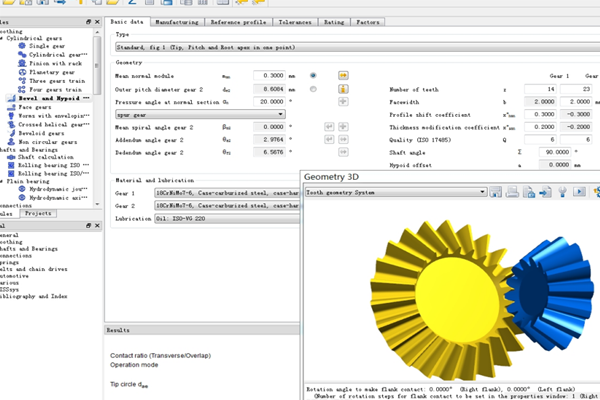Image resolution: width=600 pixels, height=400 pixels.
Task: Open the Gear 2 material dropdown
Action: pyautogui.click(x=227, y=206)
